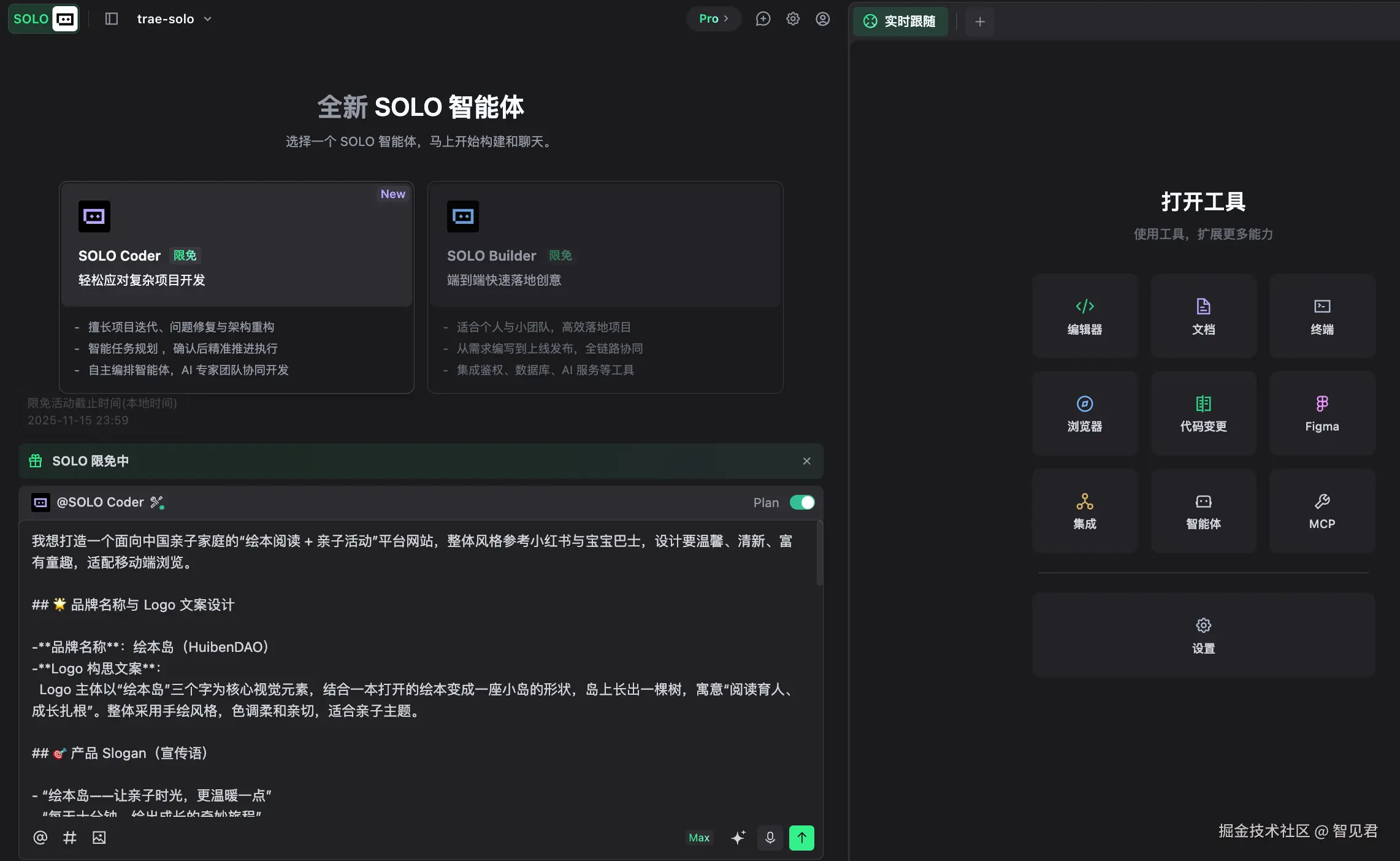Add a new tab with plus
This screenshot has width=1400, height=861.
pyautogui.click(x=979, y=22)
